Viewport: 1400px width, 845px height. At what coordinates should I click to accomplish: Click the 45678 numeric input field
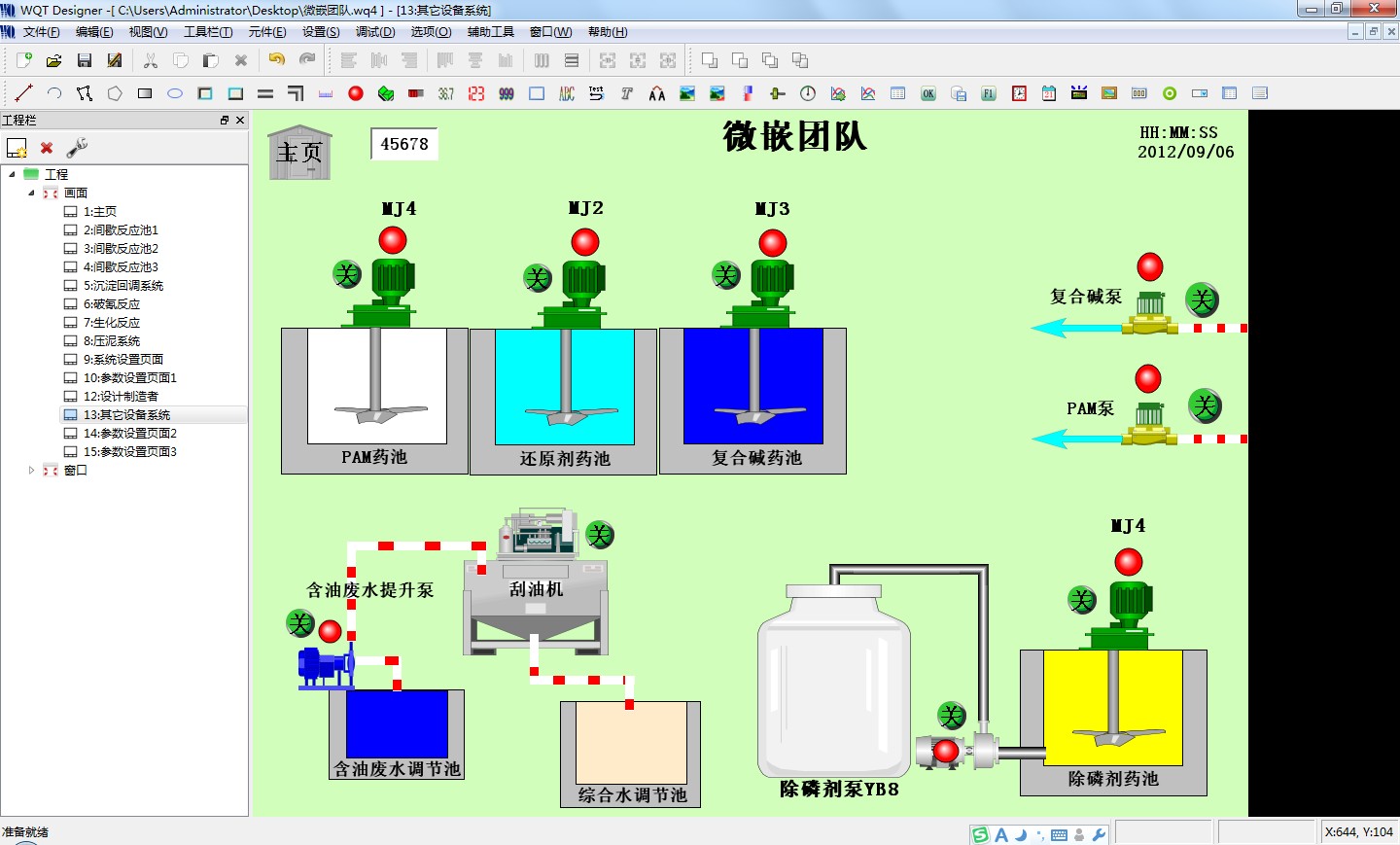[404, 144]
